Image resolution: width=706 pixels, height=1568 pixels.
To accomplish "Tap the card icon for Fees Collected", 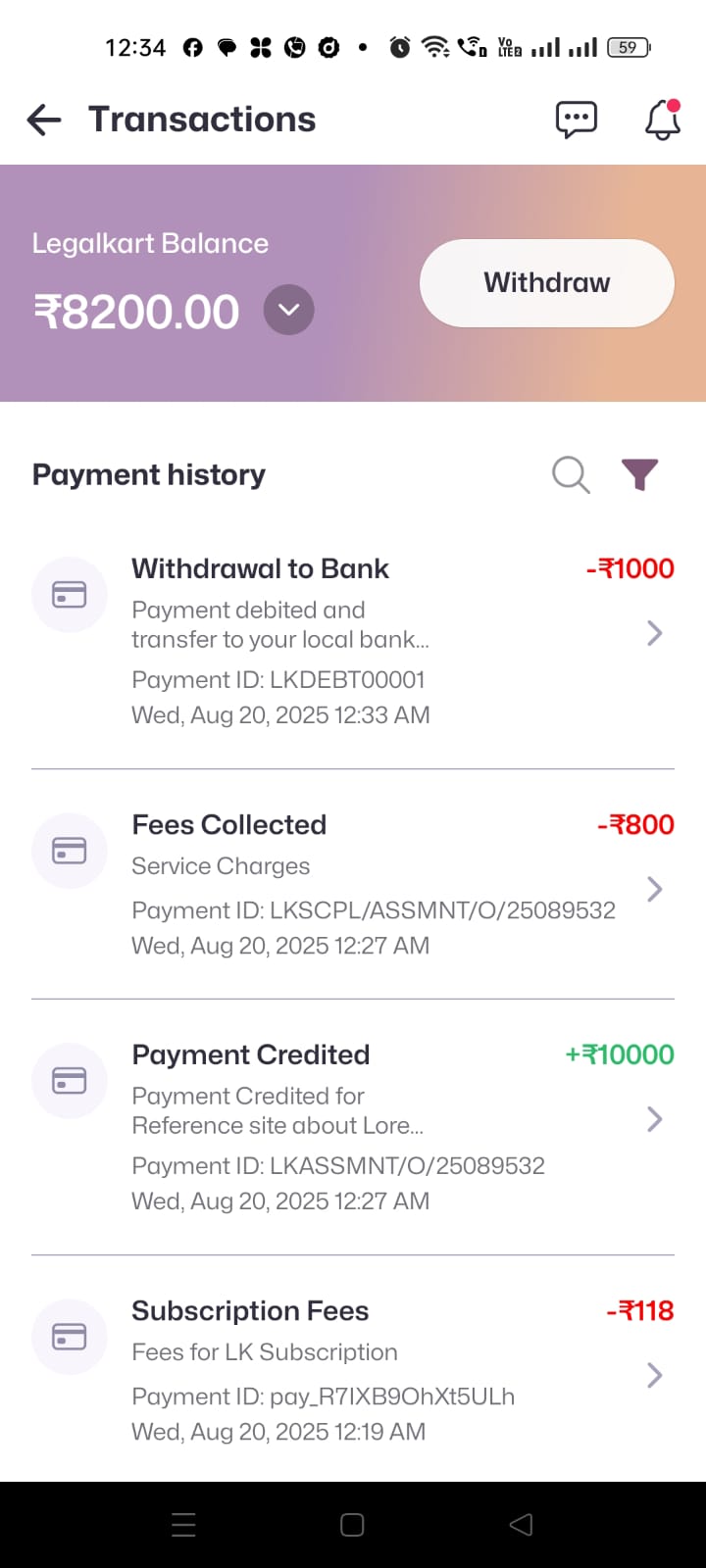I will click(70, 850).
